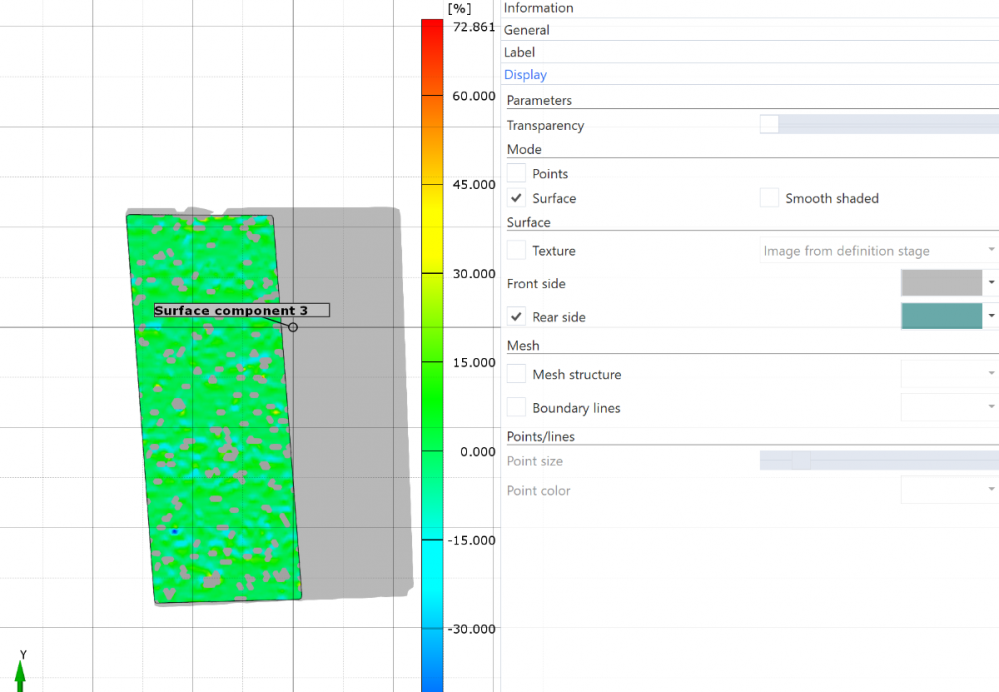Open the Rear side color dropdown arrow
This screenshot has width=999, height=692.
click(x=991, y=316)
